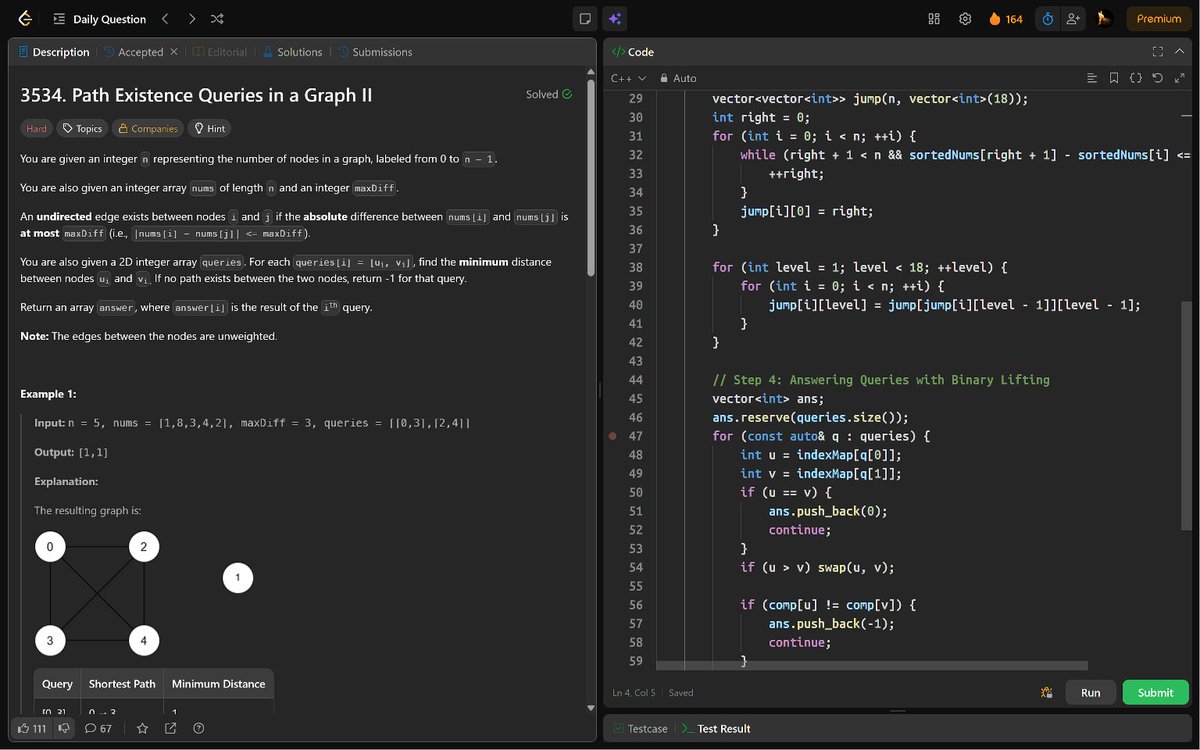This screenshot has height=750, width=1200.
Task: Collapse the Code panel with chevron
Action: click(1180, 52)
